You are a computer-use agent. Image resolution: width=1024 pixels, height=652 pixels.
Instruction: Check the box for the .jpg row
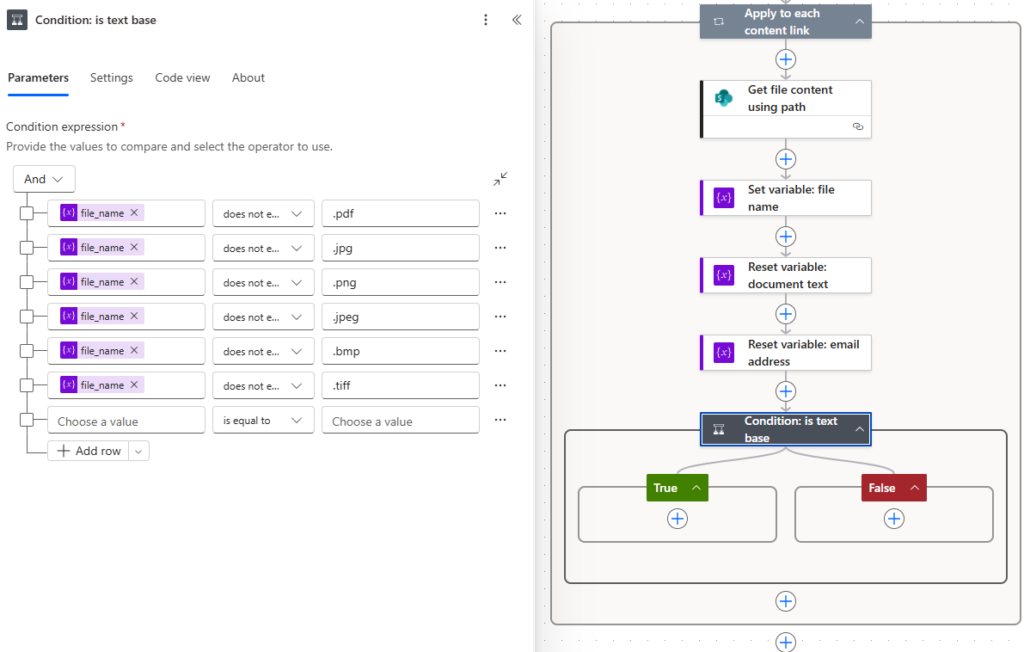pos(27,248)
